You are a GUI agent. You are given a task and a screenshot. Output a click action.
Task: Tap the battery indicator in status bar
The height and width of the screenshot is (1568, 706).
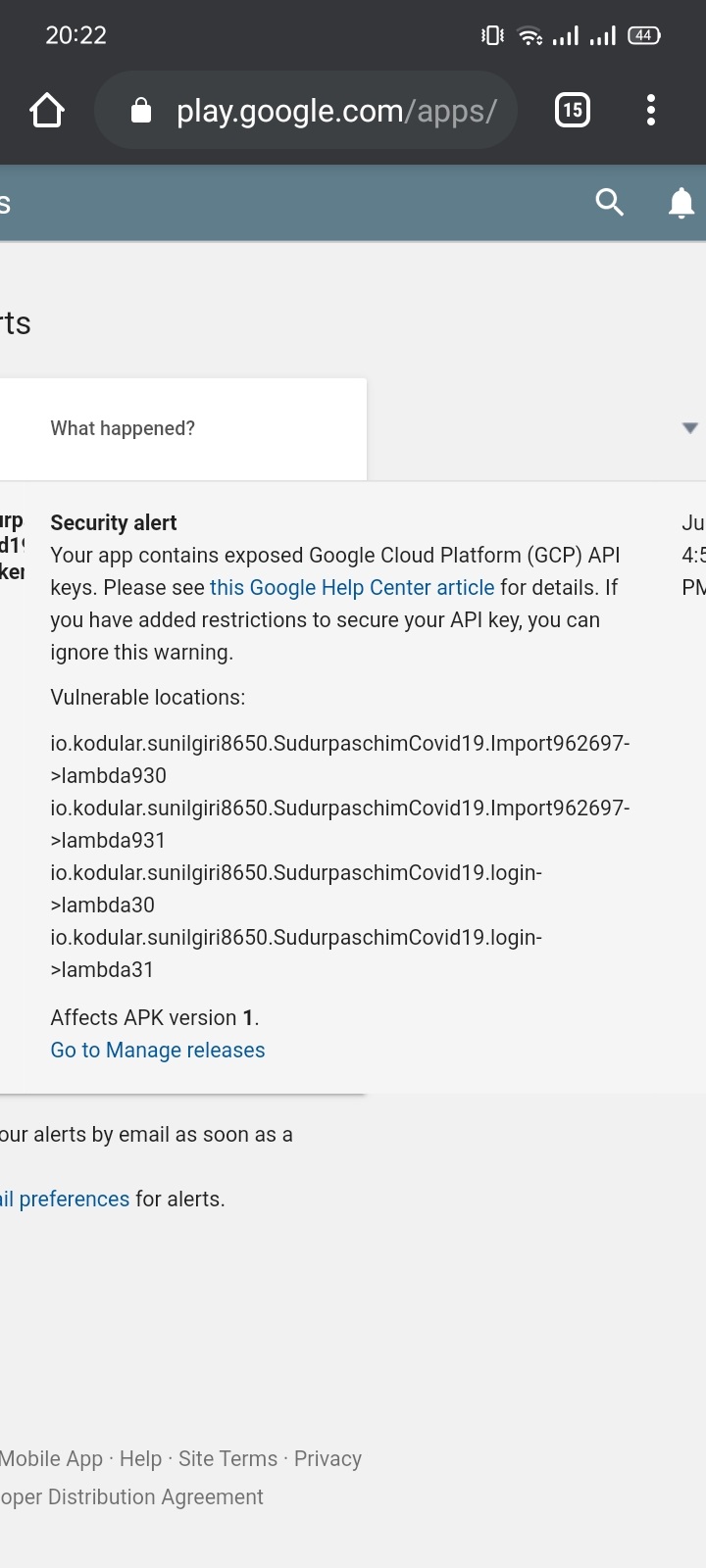pyautogui.click(x=643, y=36)
